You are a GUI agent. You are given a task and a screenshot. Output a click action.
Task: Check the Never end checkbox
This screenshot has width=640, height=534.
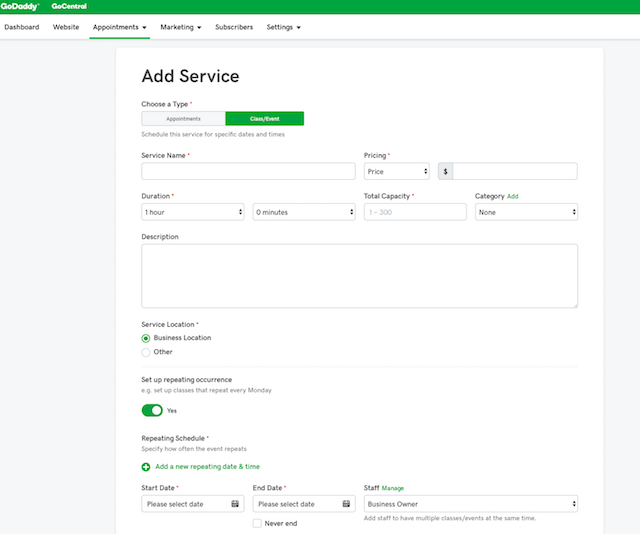pyautogui.click(x=257, y=523)
